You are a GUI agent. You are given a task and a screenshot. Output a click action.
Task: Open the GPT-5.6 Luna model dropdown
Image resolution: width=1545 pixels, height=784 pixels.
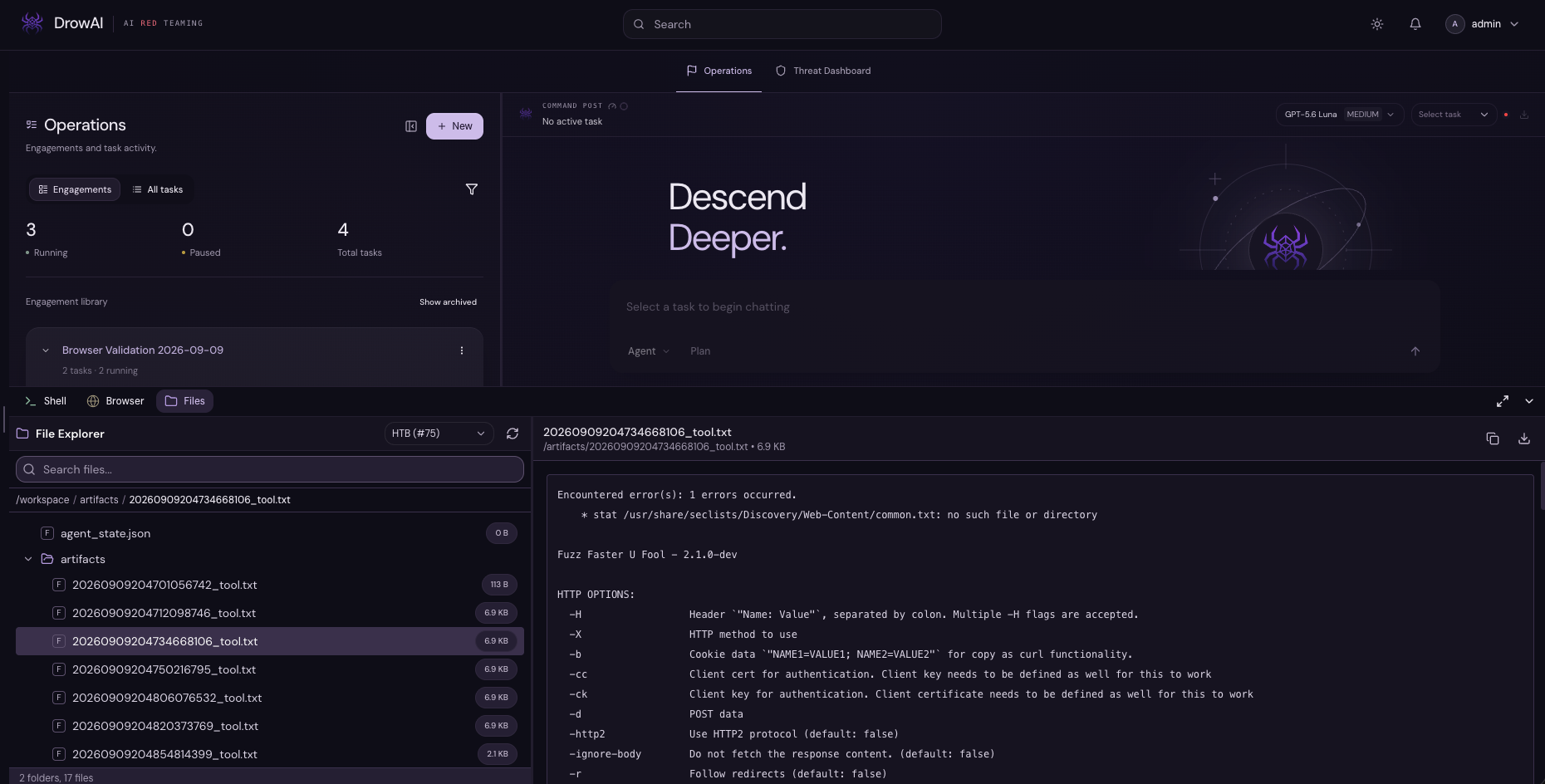point(1339,115)
